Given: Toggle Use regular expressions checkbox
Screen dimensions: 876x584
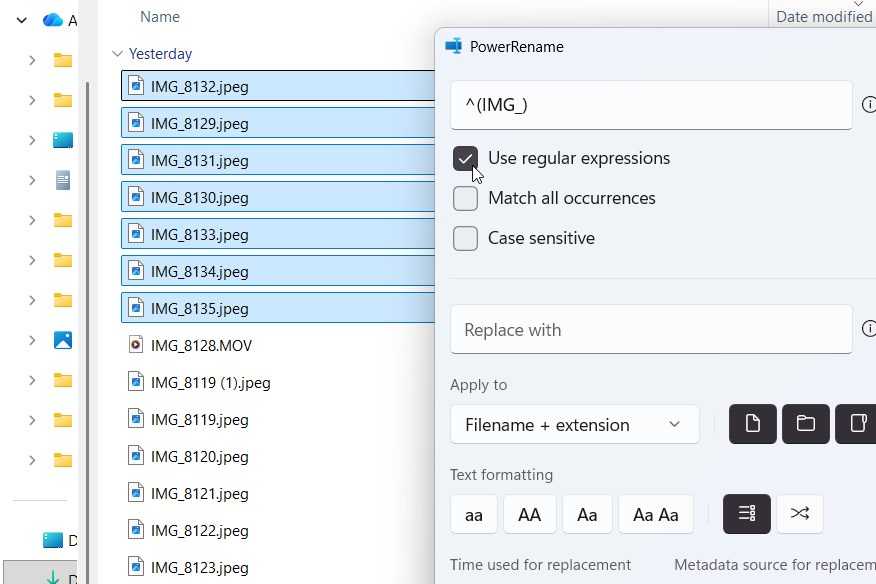Looking at the screenshot, I should coord(465,159).
